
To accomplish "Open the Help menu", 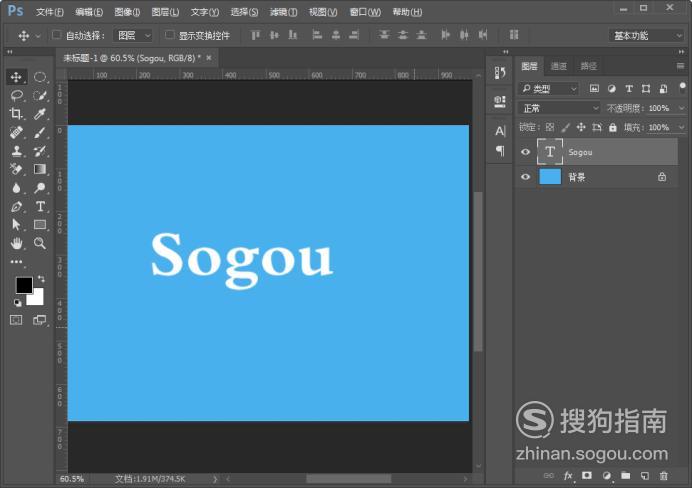I will point(407,12).
